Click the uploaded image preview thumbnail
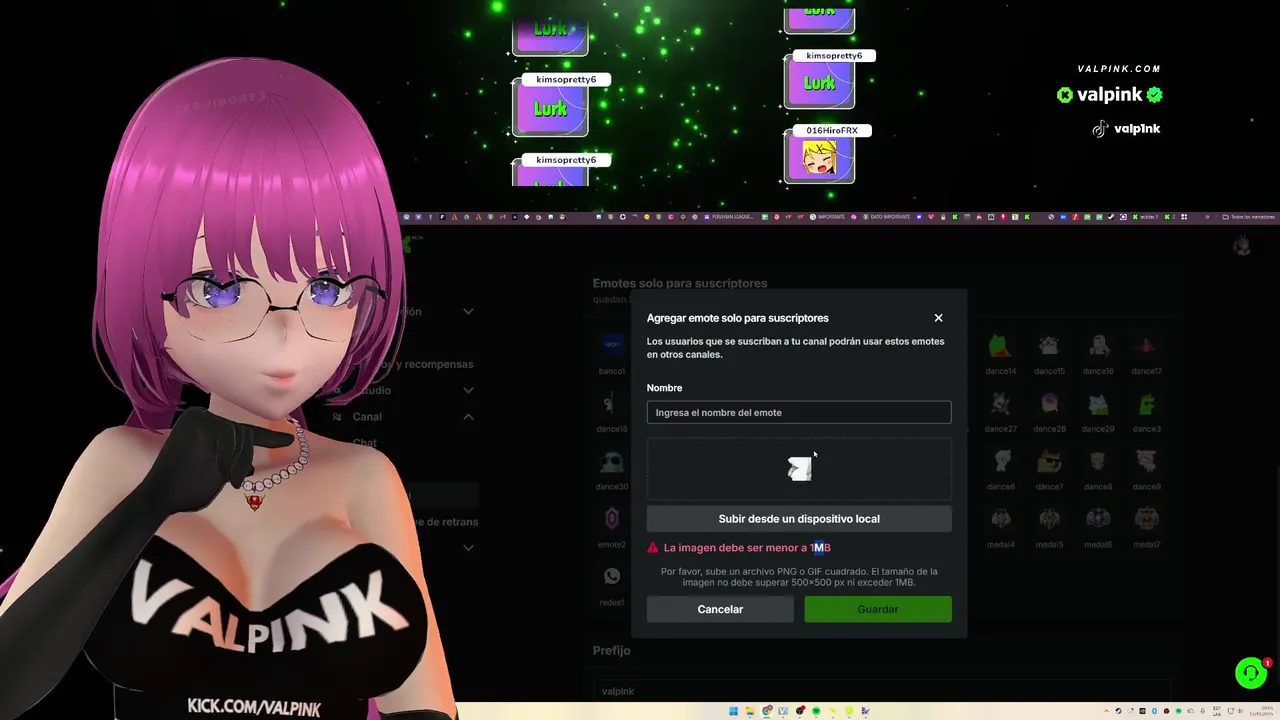Viewport: 1280px width, 720px height. (x=799, y=468)
